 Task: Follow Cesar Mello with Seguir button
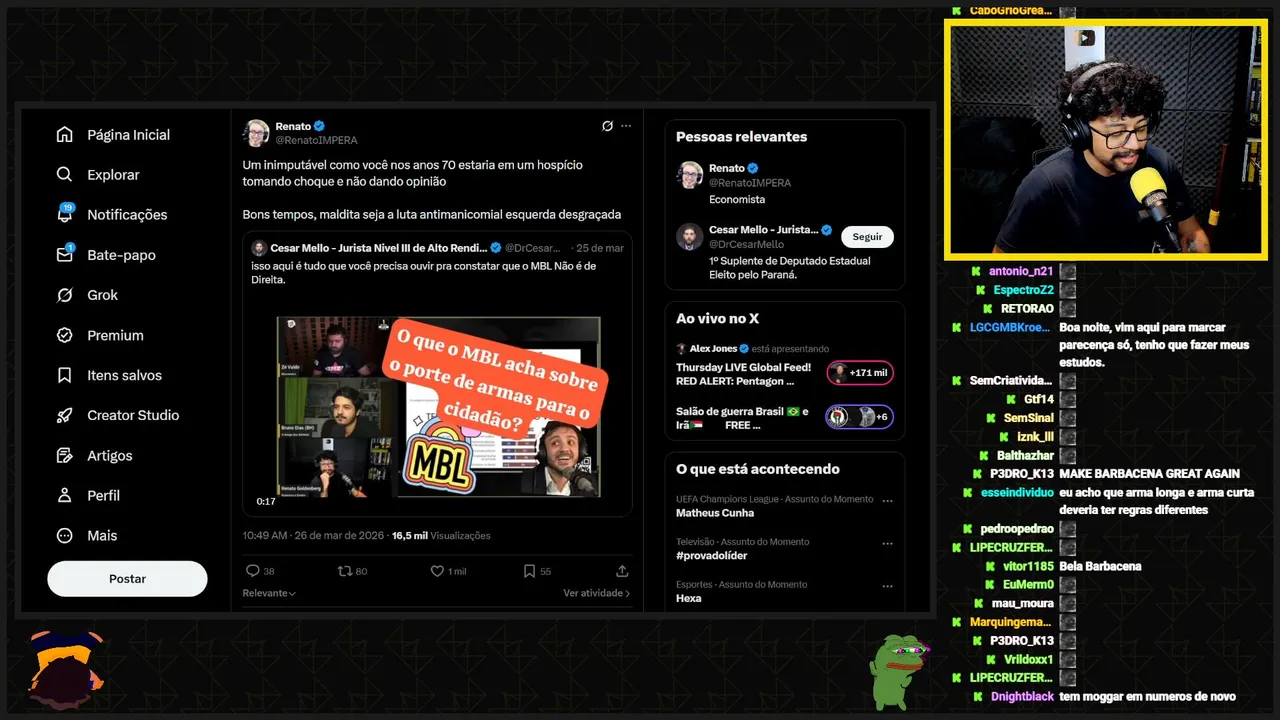[867, 237]
